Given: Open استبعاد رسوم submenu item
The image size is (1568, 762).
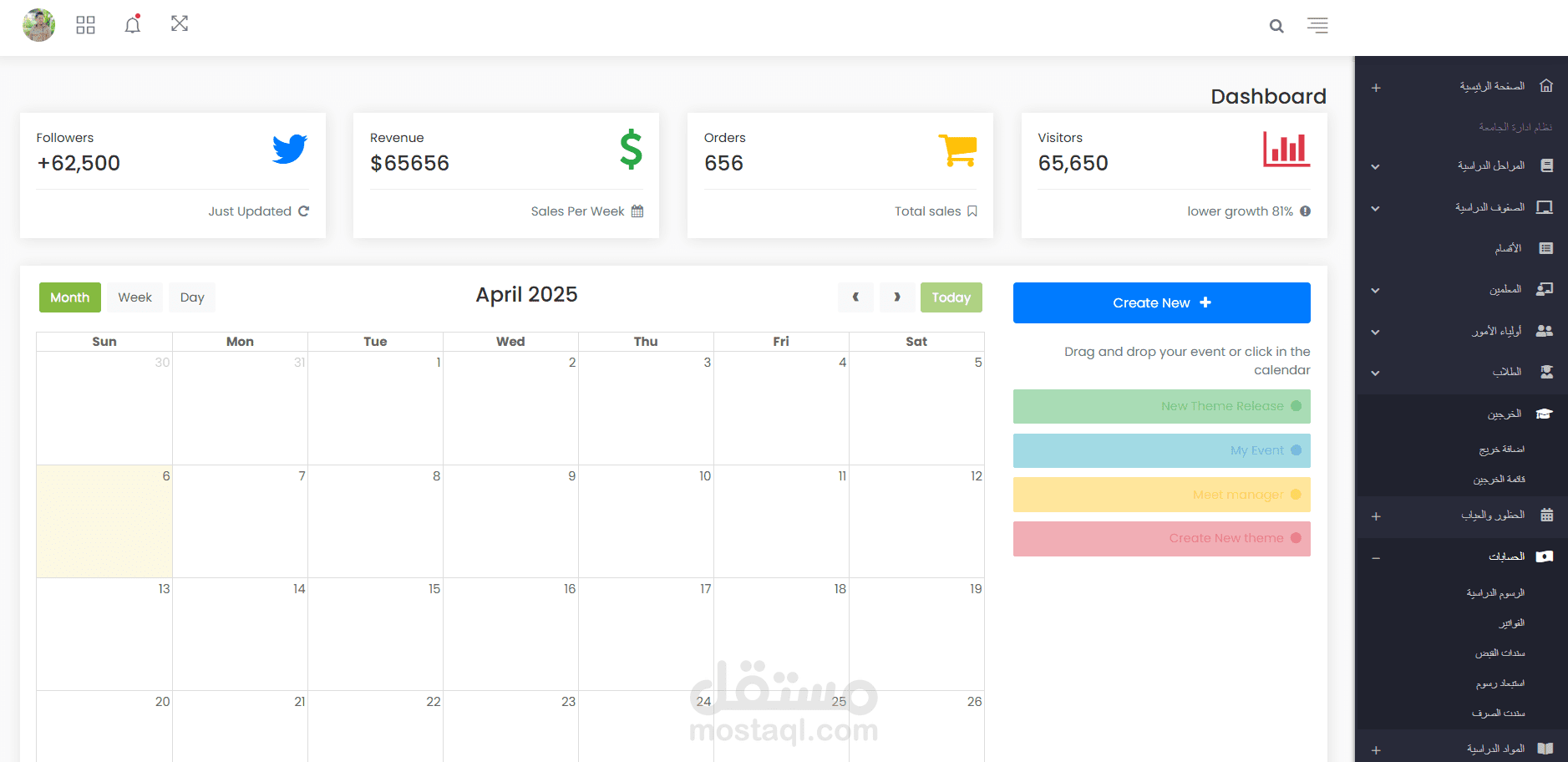Looking at the screenshot, I should (x=1500, y=683).
